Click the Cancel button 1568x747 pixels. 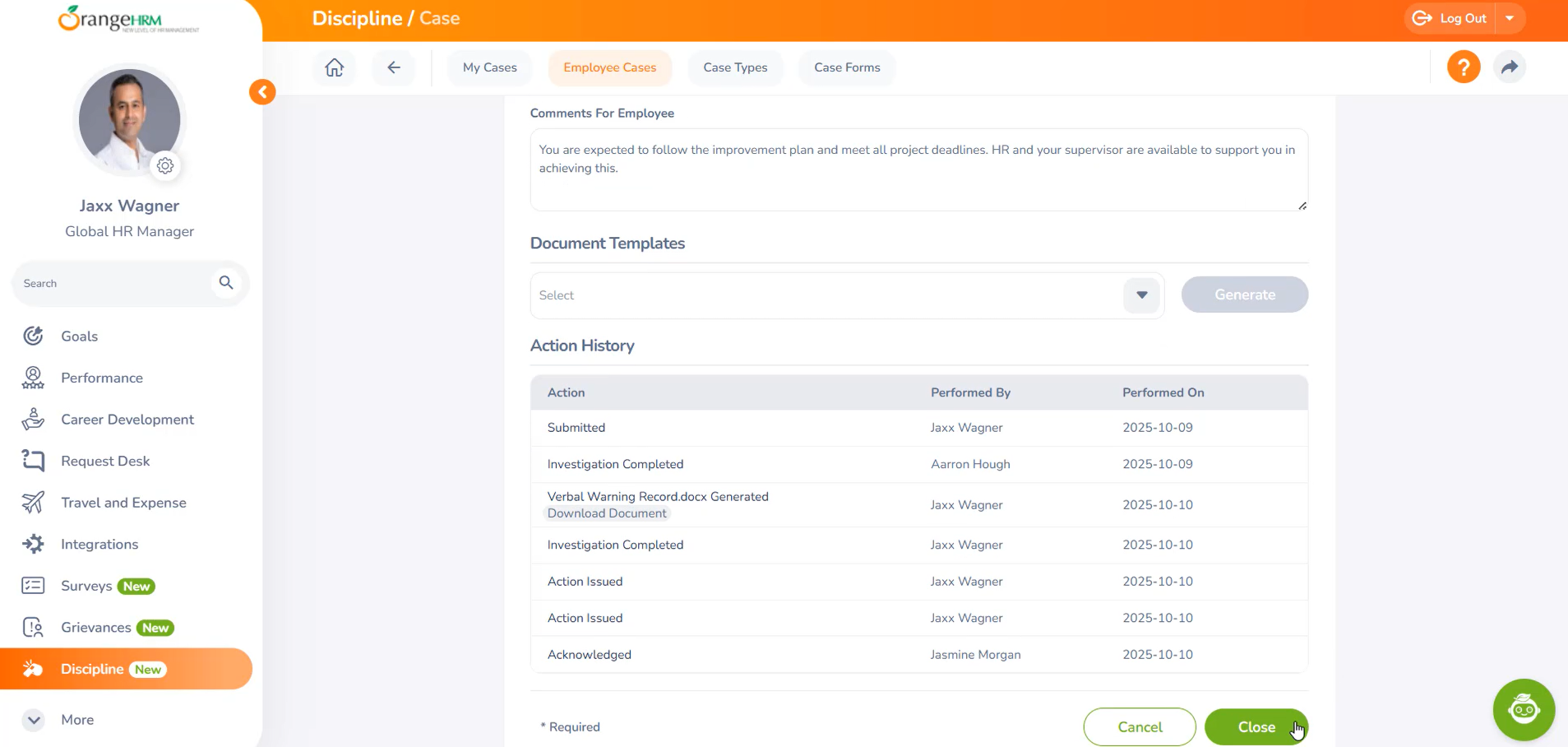1139,727
